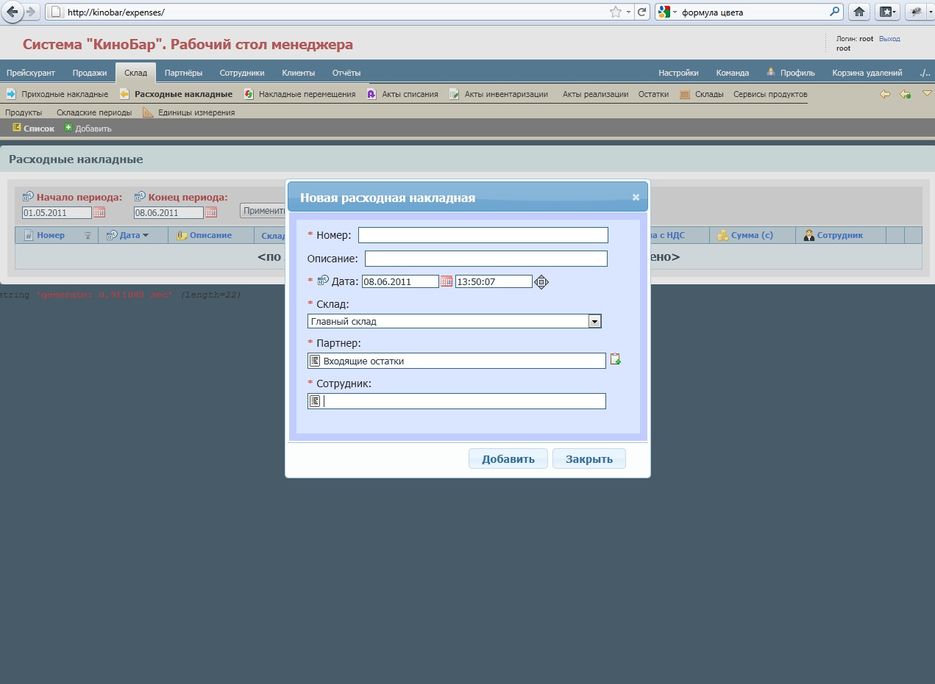Click the Начало периода date field
935x684 pixels.
pos(57,212)
